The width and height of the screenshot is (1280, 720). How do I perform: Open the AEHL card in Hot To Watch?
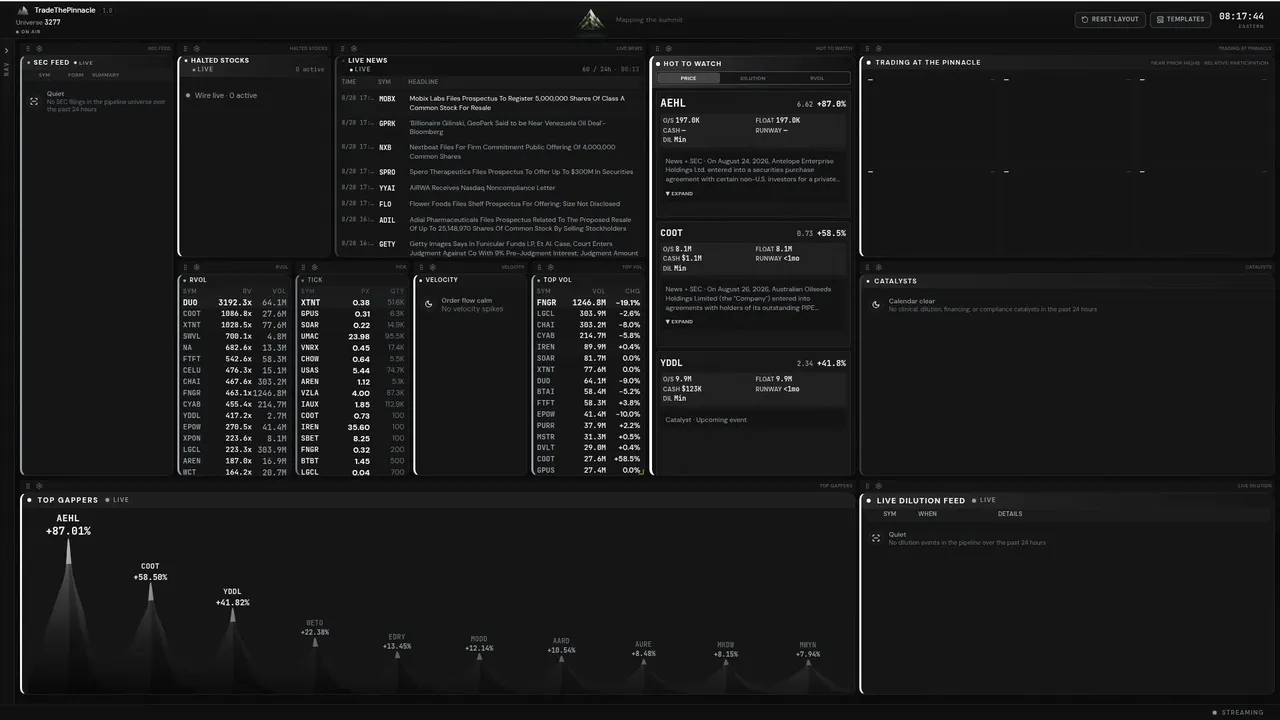[x=753, y=152]
